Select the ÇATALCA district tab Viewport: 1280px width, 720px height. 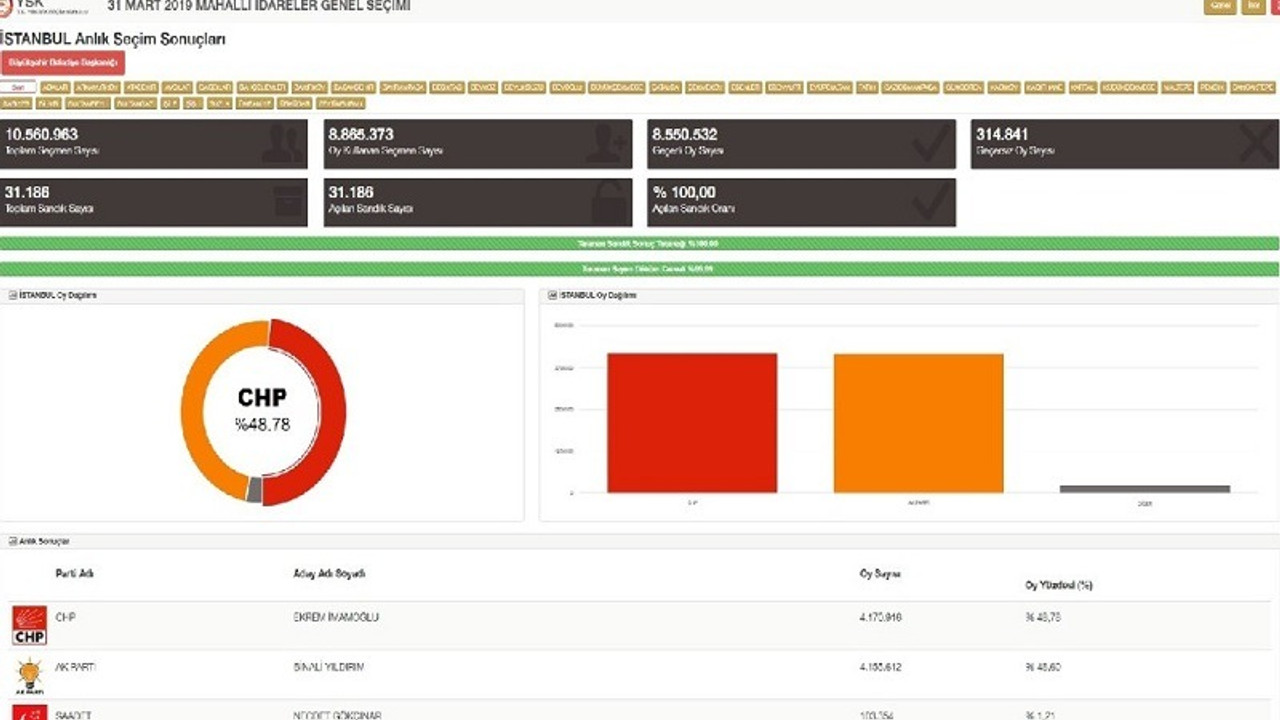tap(665, 88)
